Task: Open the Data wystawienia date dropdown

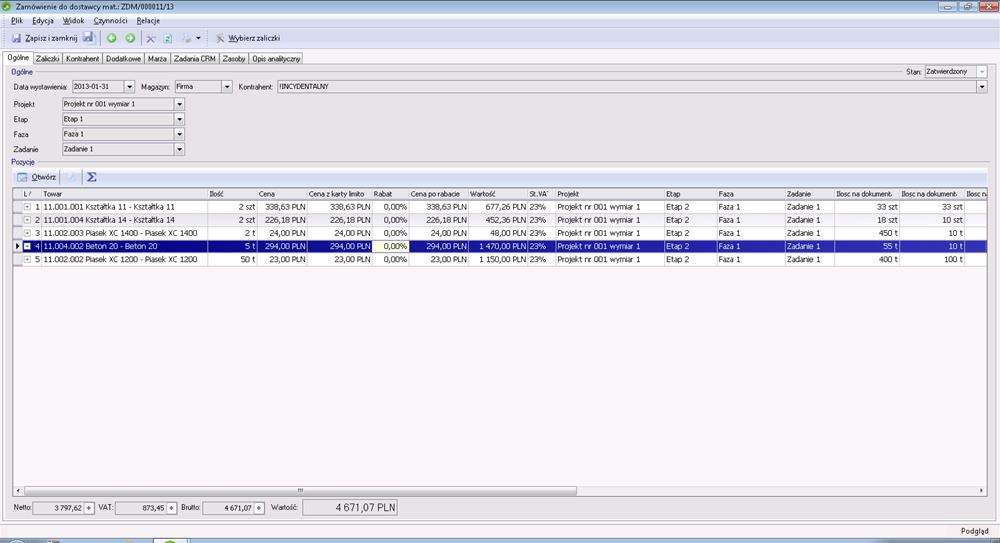Action: point(130,87)
